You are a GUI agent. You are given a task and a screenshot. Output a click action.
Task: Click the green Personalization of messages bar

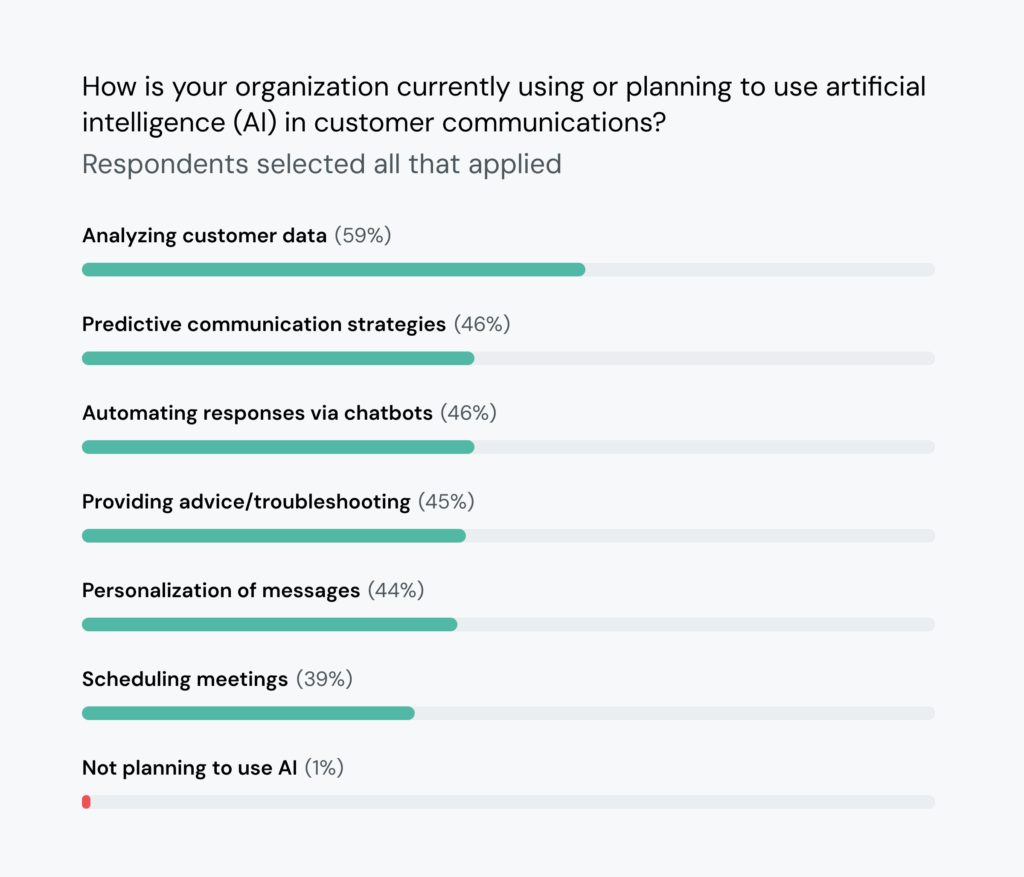tap(269, 624)
